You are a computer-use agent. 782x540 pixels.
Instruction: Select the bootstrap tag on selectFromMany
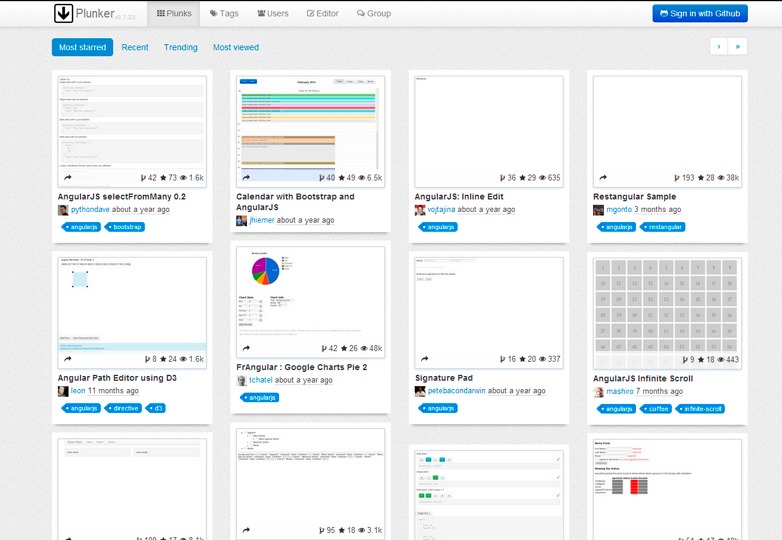(125, 227)
